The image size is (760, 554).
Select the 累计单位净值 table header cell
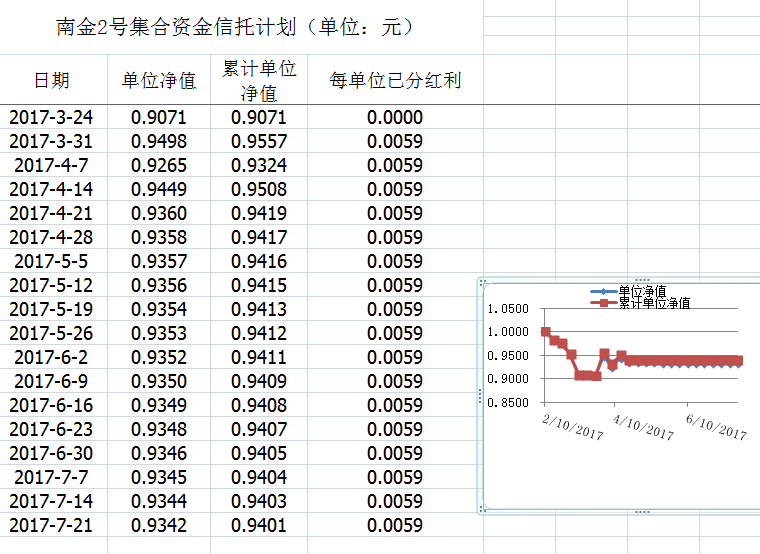[x=259, y=80]
